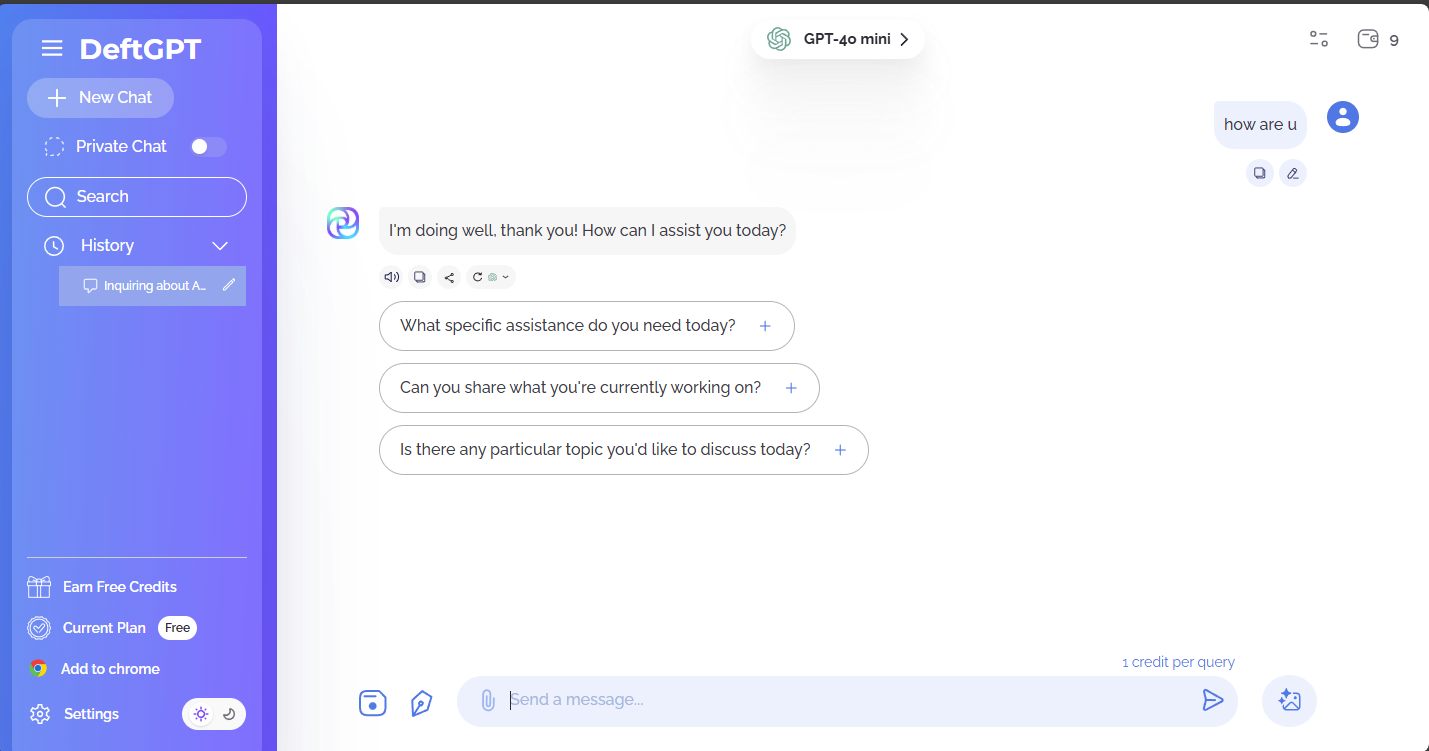Screen dimensions: 1429x751
Task: Regenerate the response with model dropdown
Action: pos(491,277)
